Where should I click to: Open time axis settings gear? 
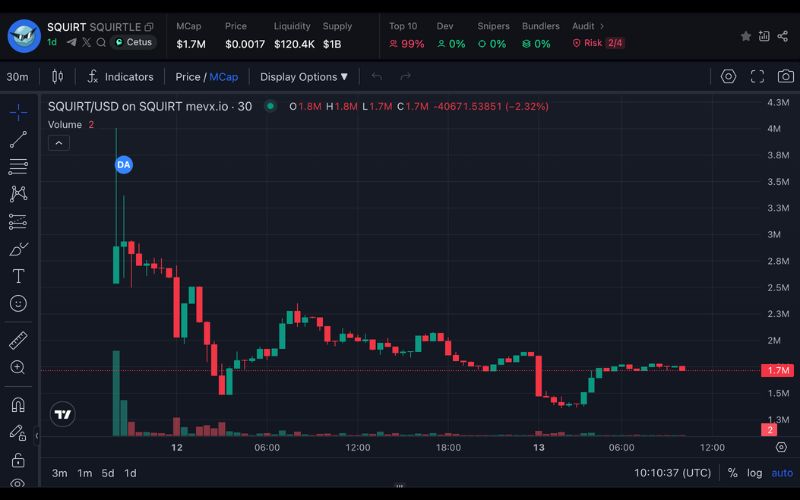(781, 447)
